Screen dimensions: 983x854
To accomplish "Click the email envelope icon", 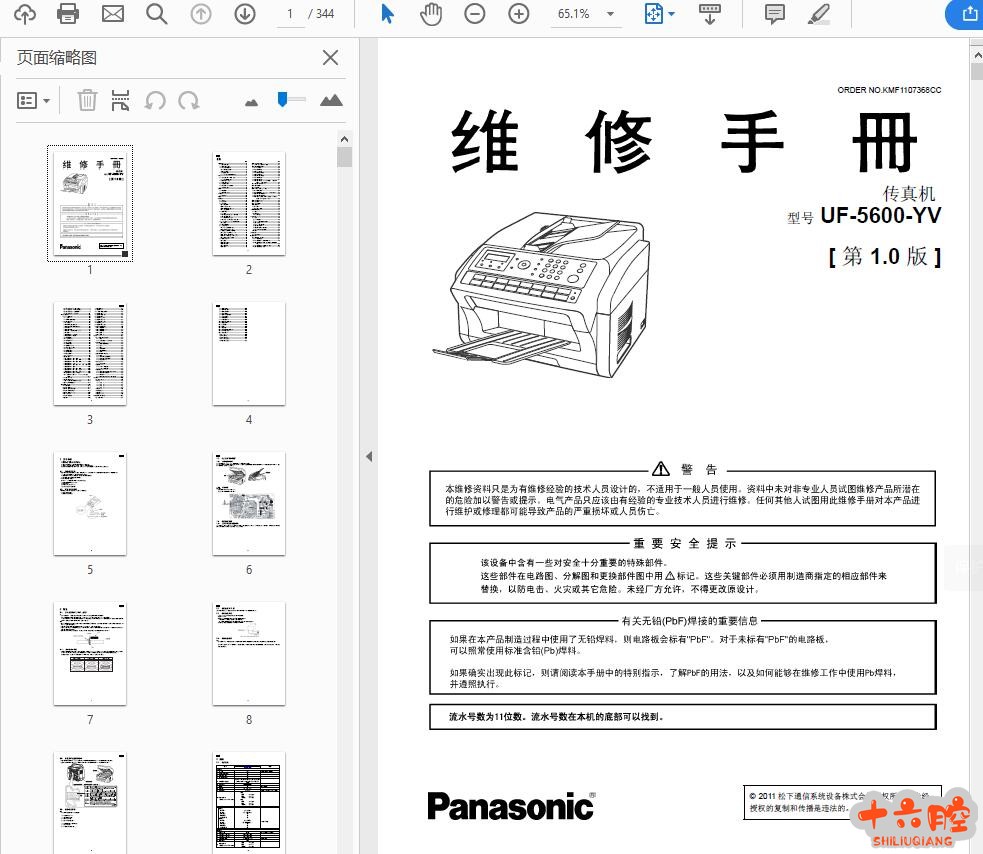I will pos(113,14).
